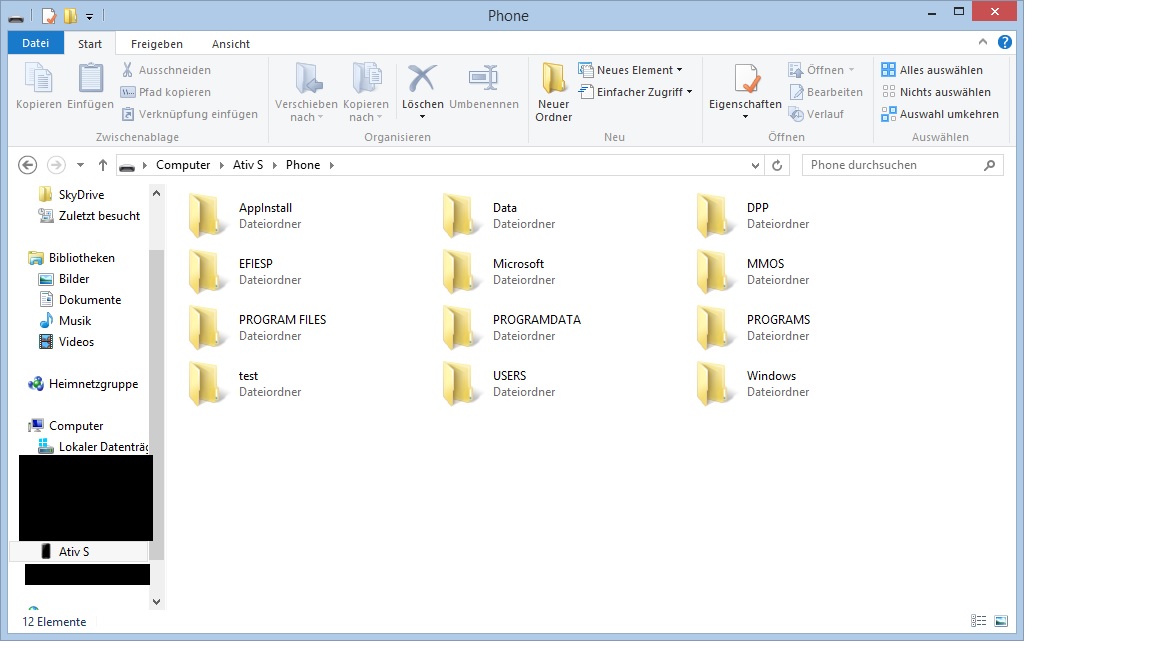Click the forward navigation arrow
The height and width of the screenshot is (648, 1152).
click(x=56, y=165)
